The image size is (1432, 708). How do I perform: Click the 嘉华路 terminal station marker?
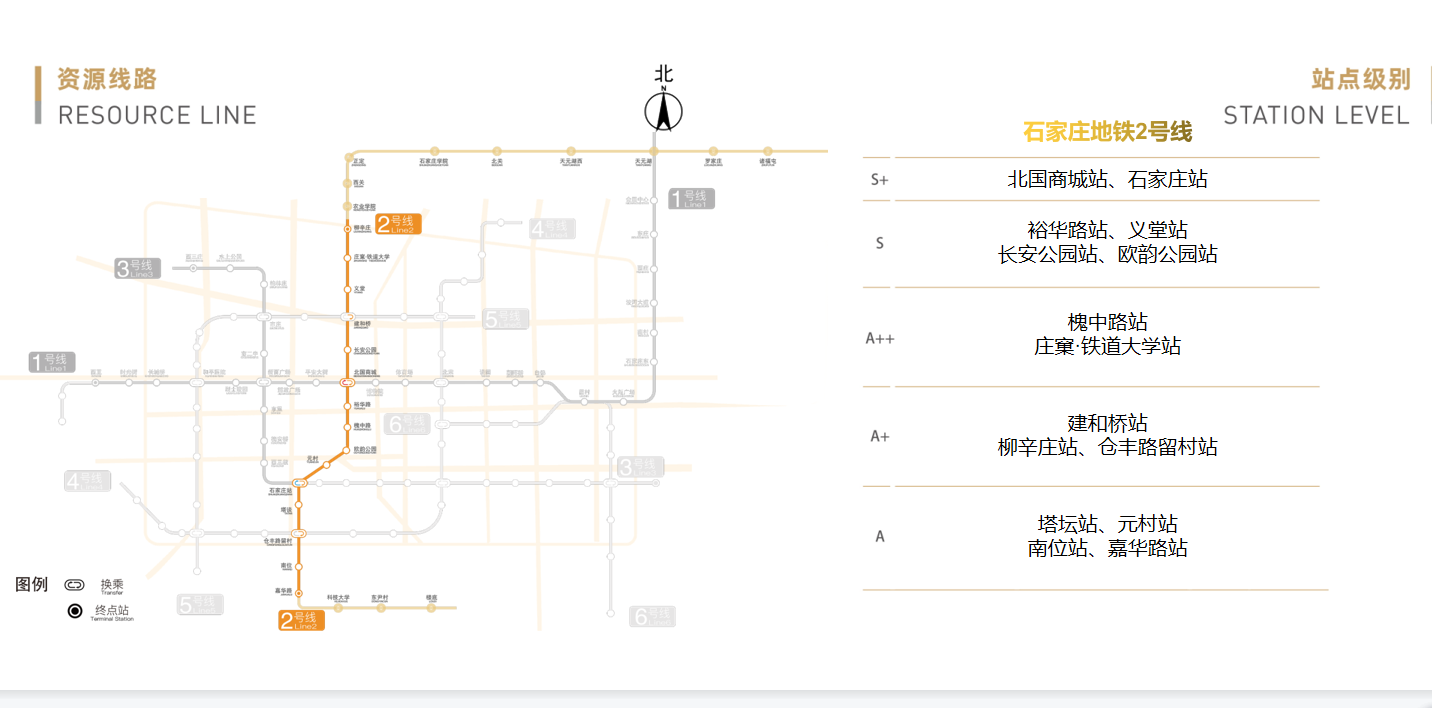tap(299, 593)
